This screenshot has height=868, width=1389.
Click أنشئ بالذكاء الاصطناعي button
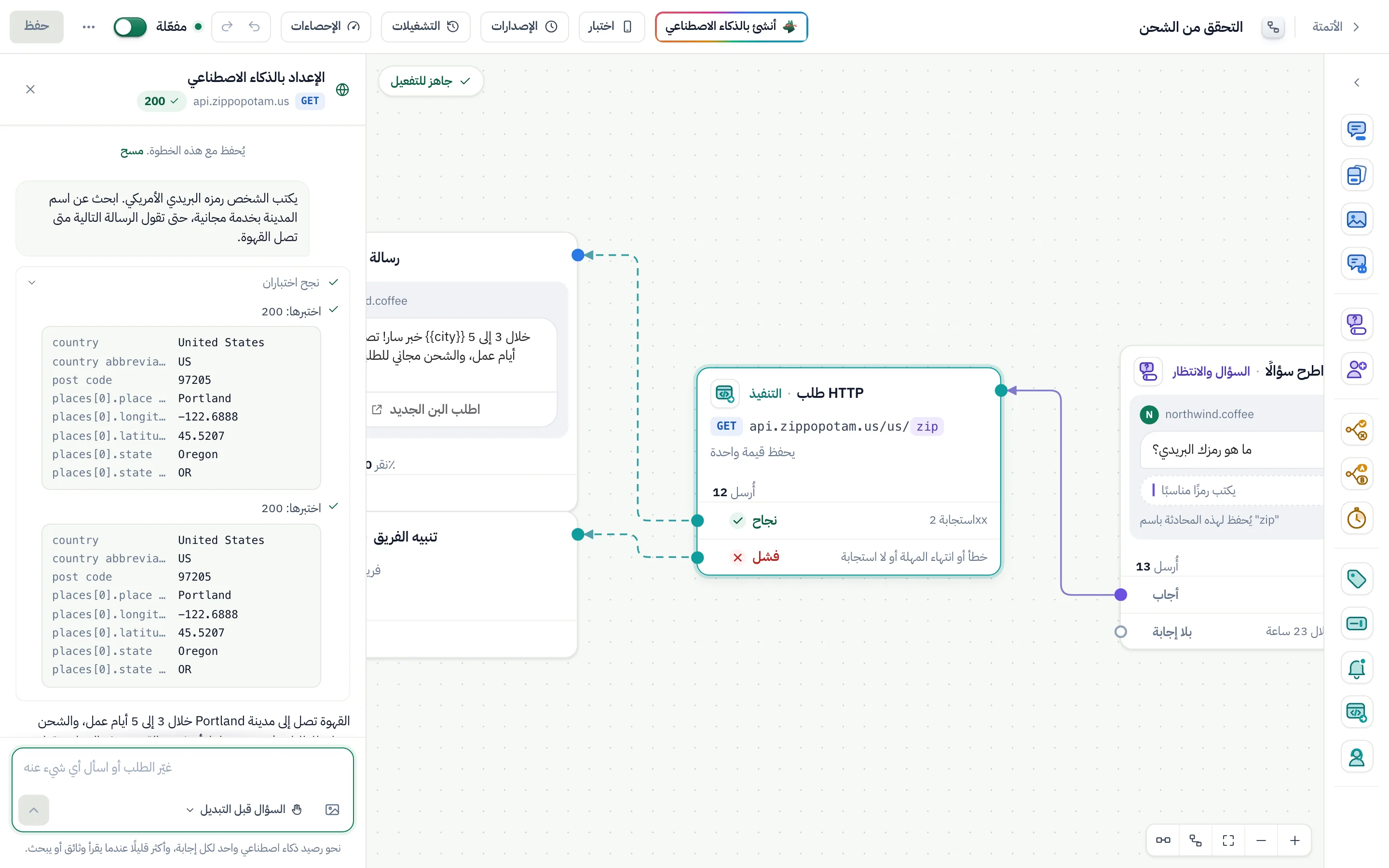click(731, 27)
